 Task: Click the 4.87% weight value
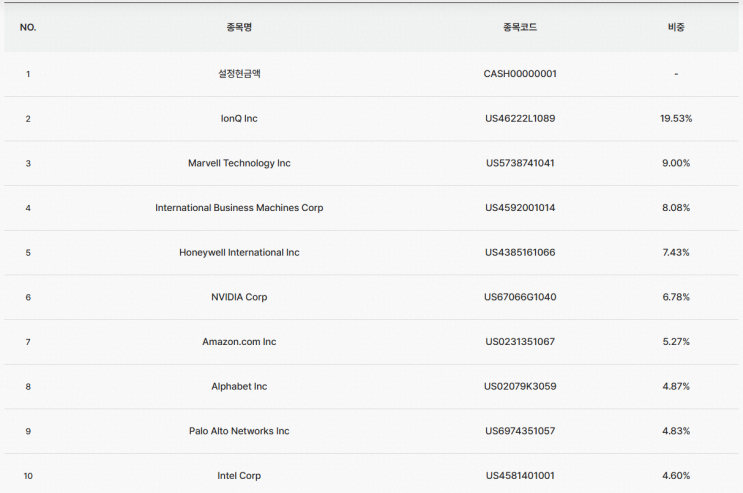676,386
